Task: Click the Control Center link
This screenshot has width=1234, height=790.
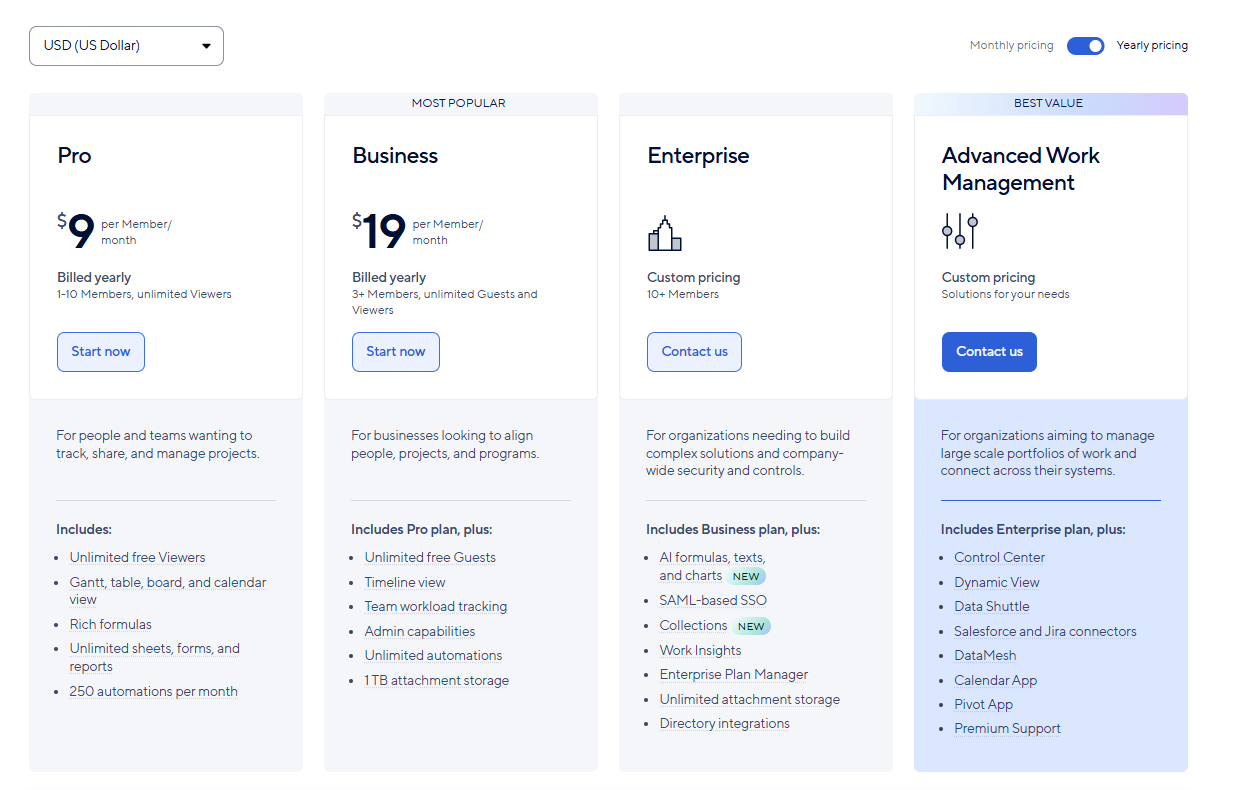Action: (x=999, y=557)
